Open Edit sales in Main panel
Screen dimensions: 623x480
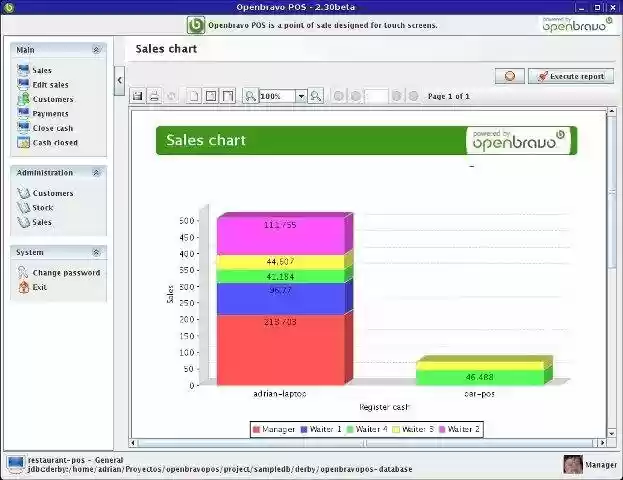[x=43, y=84]
